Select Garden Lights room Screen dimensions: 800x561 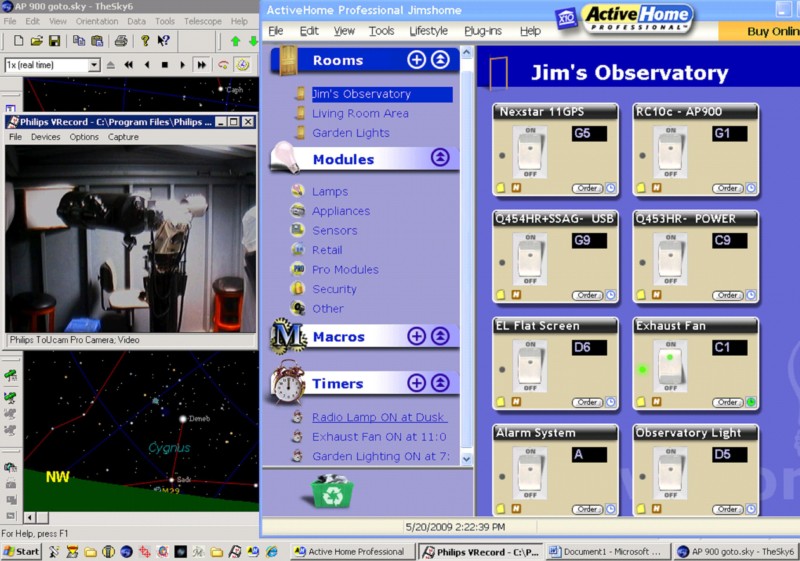[x=351, y=133]
